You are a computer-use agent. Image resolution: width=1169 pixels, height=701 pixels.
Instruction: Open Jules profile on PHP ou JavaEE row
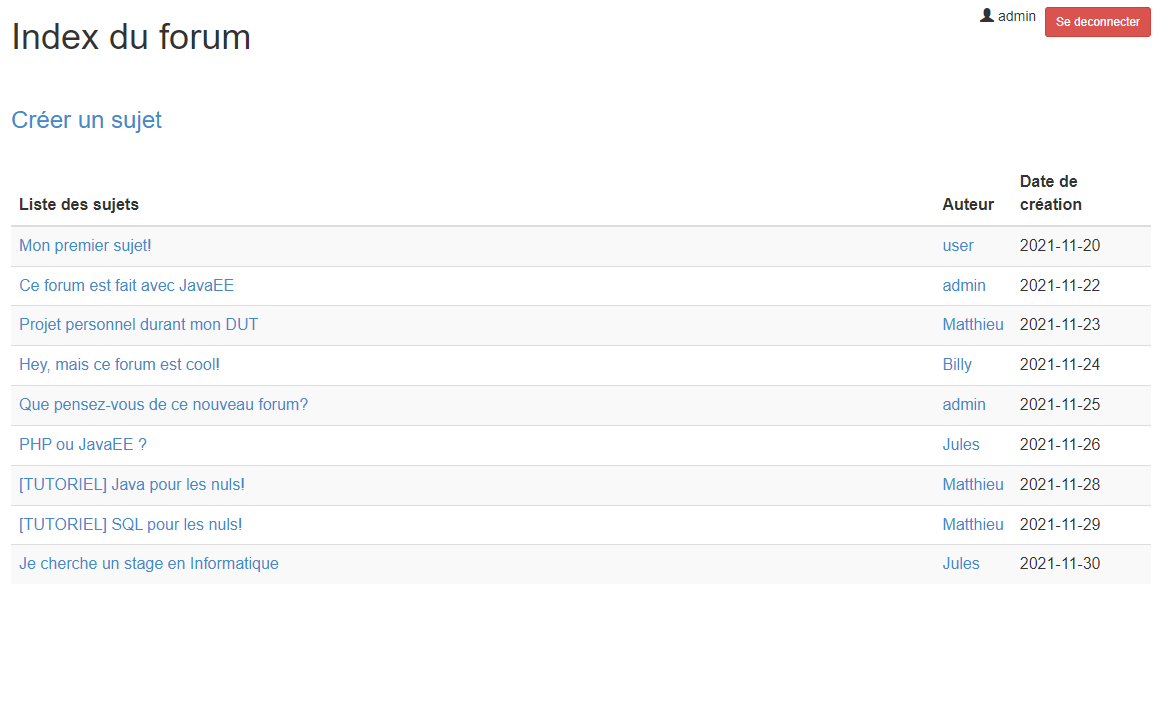tap(961, 445)
